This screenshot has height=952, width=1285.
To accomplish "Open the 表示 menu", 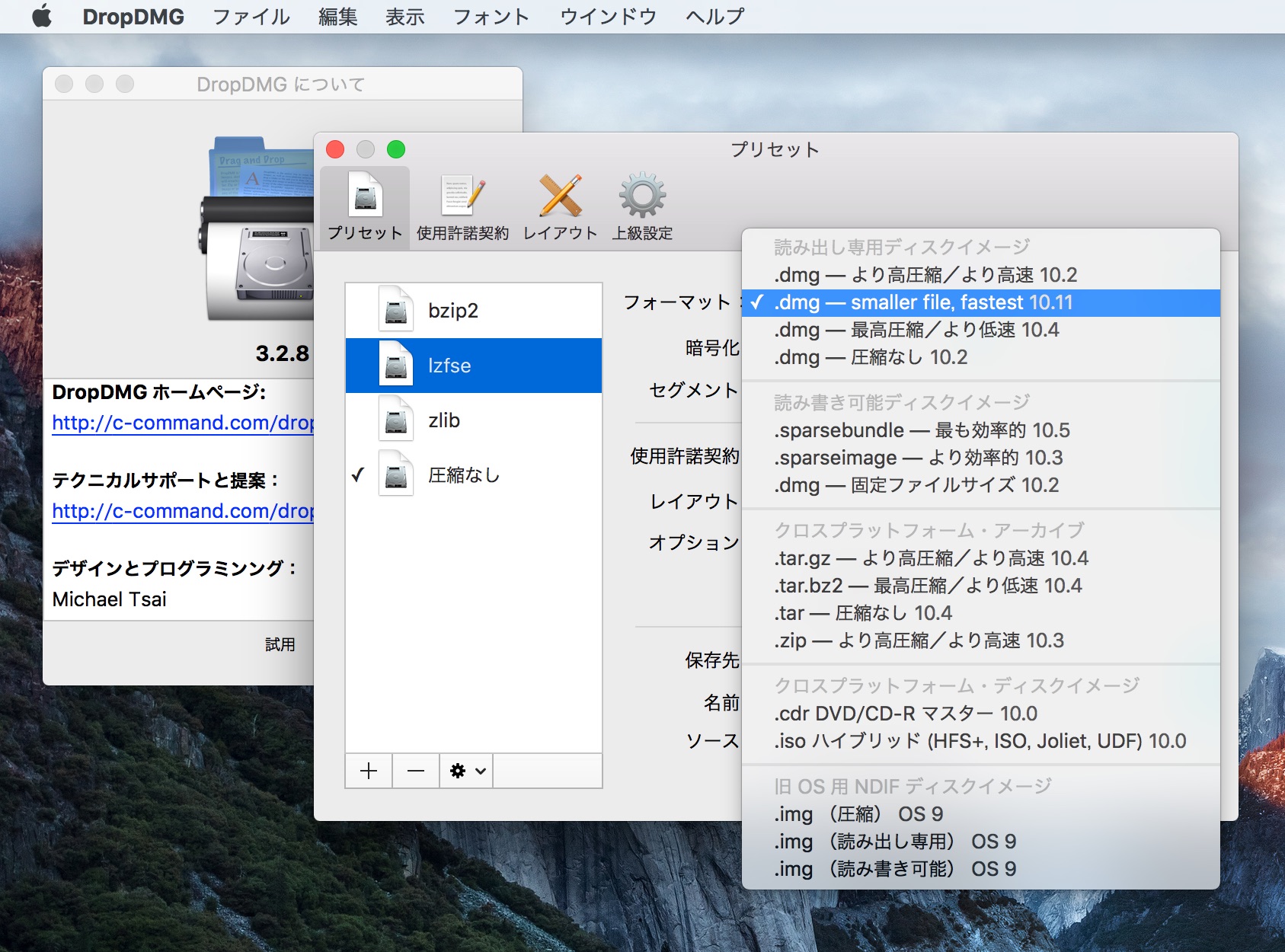I will (x=404, y=16).
